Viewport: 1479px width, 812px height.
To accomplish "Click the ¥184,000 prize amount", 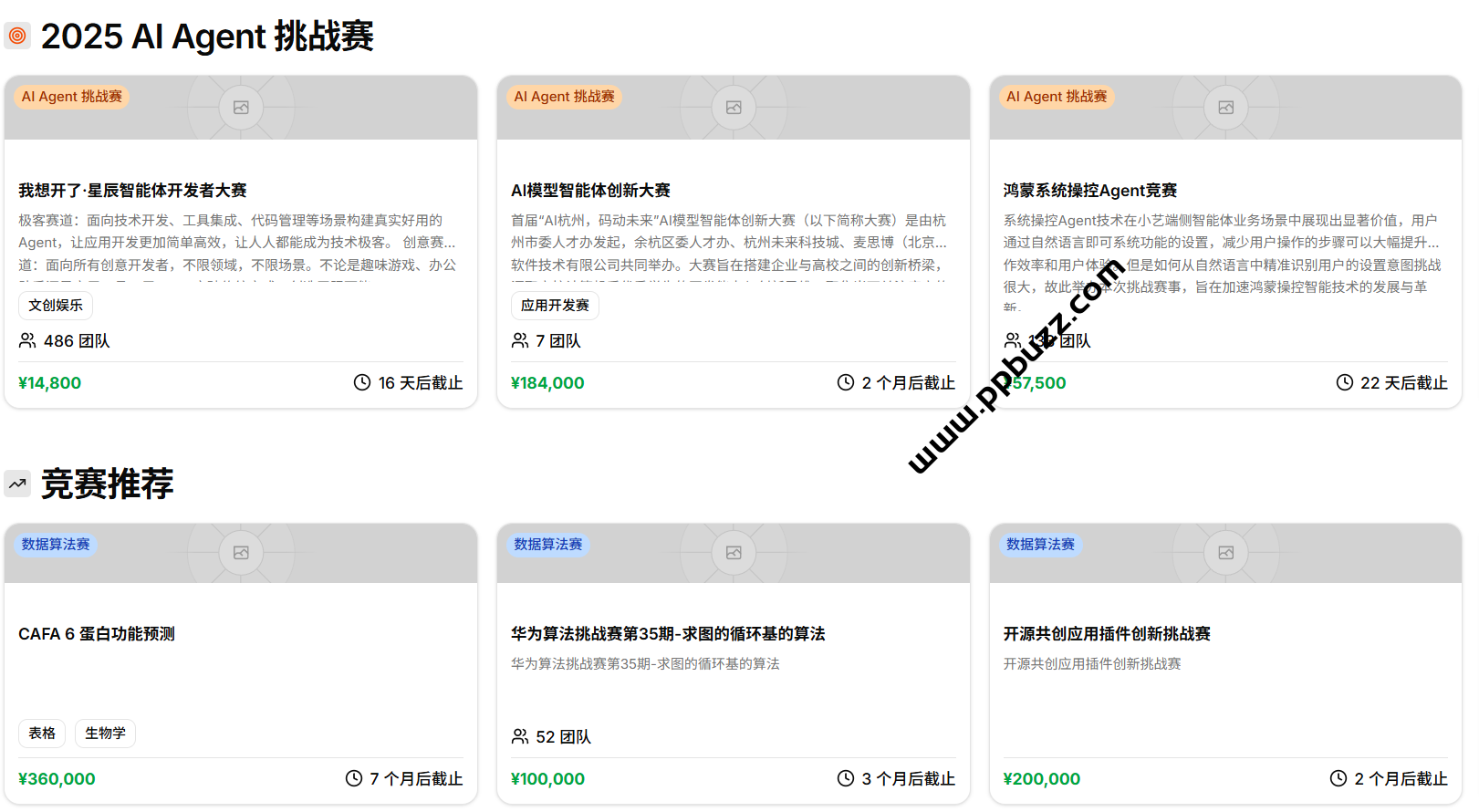I will tap(547, 382).
